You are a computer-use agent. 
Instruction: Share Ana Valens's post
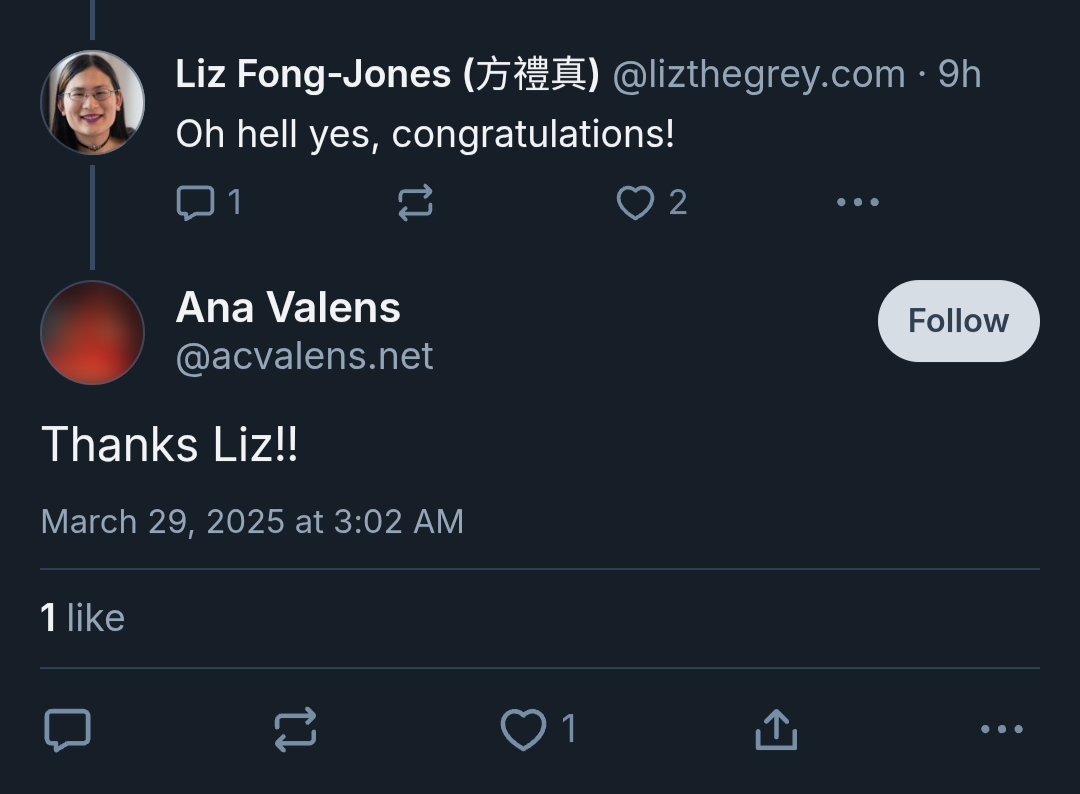point(776,730)
